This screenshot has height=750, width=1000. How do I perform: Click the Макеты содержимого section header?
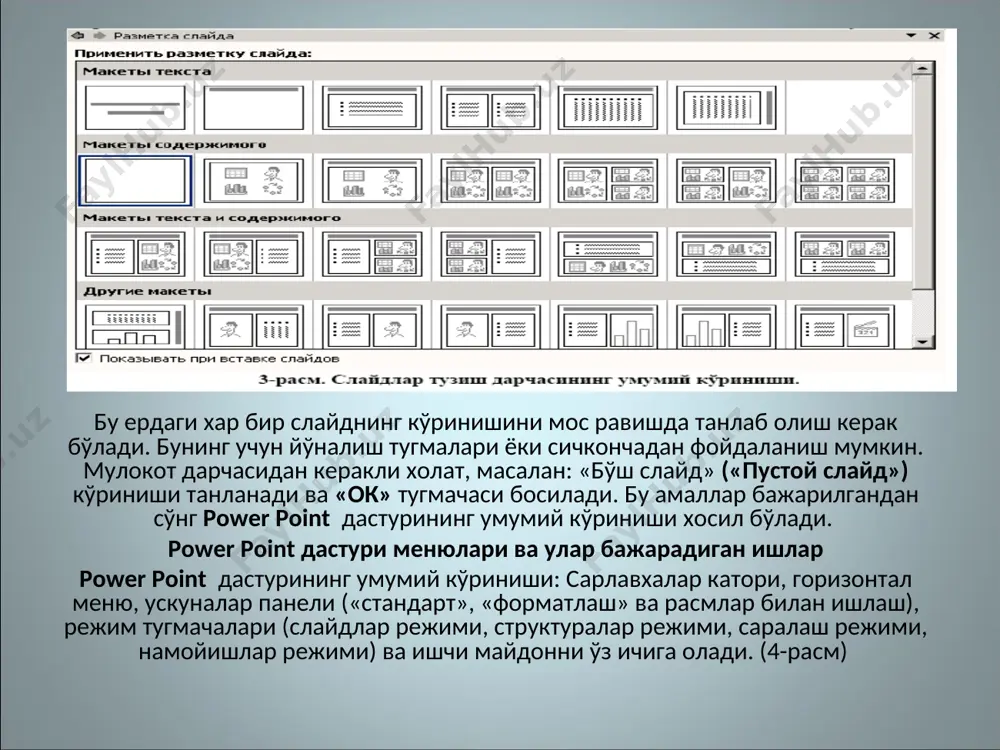(174, 145)
